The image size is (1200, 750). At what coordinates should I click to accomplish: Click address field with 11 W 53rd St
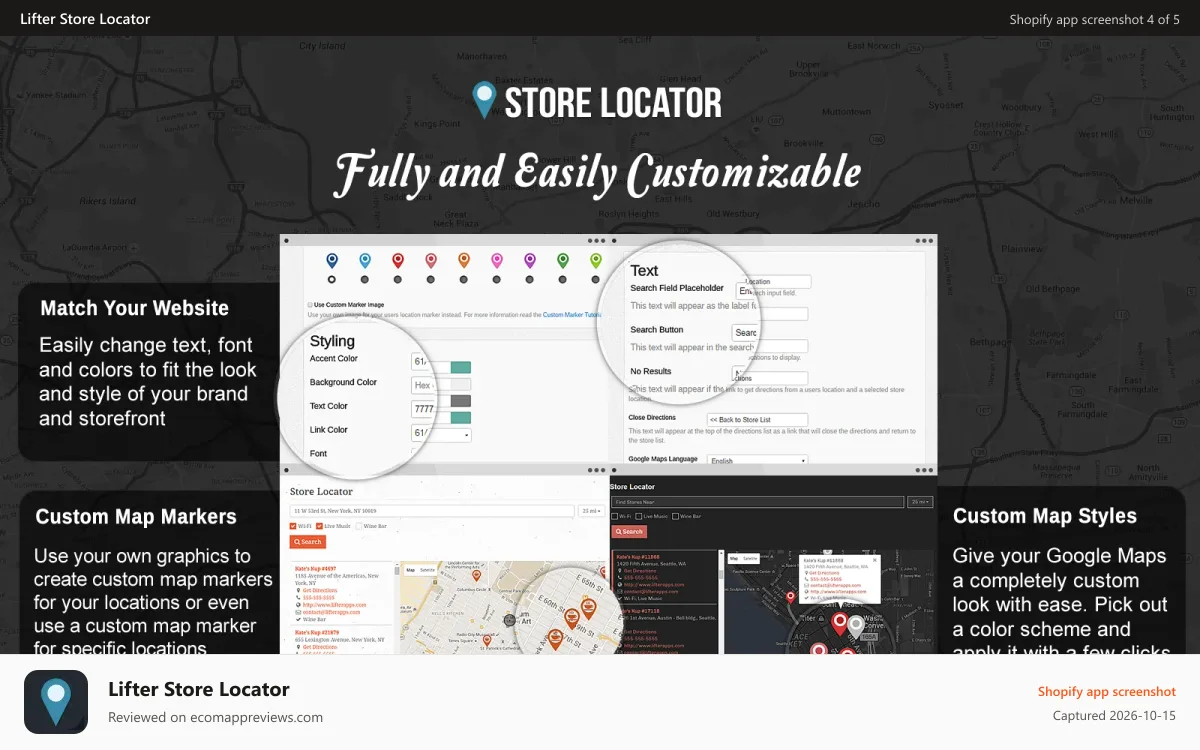click(x=431, y=510)
